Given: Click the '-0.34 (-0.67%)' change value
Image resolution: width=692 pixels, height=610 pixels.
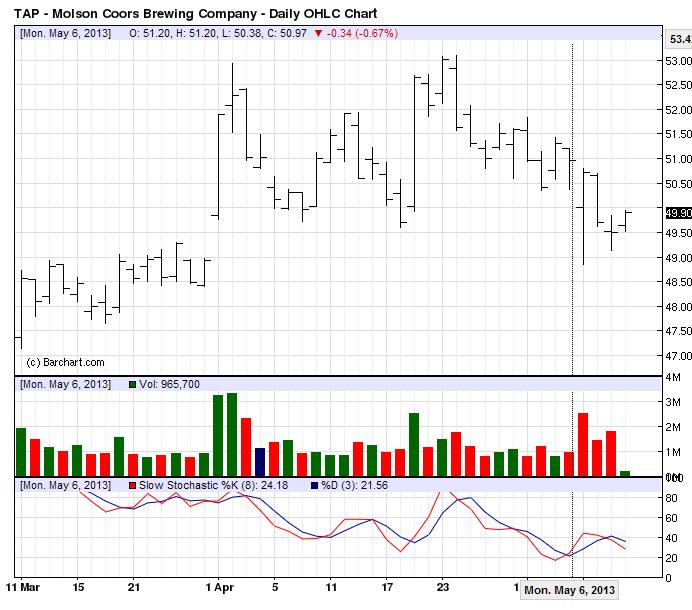Looking at the screenshot, I should coord(362,33).
